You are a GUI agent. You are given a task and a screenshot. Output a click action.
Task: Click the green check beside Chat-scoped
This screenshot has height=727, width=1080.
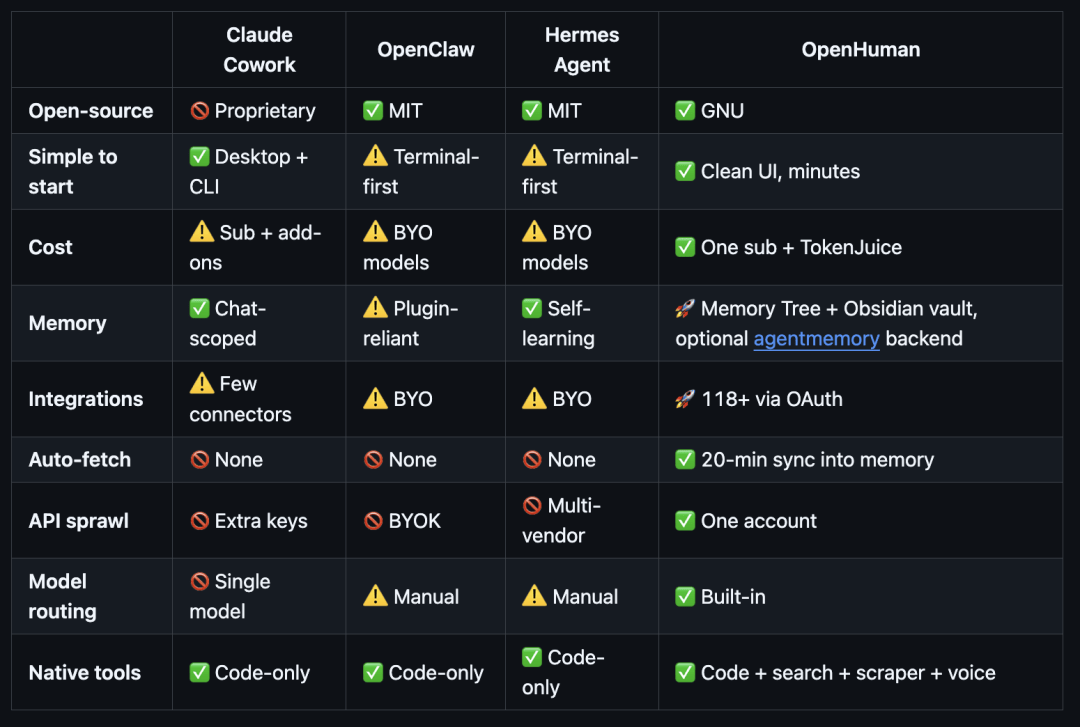[200, 308]
